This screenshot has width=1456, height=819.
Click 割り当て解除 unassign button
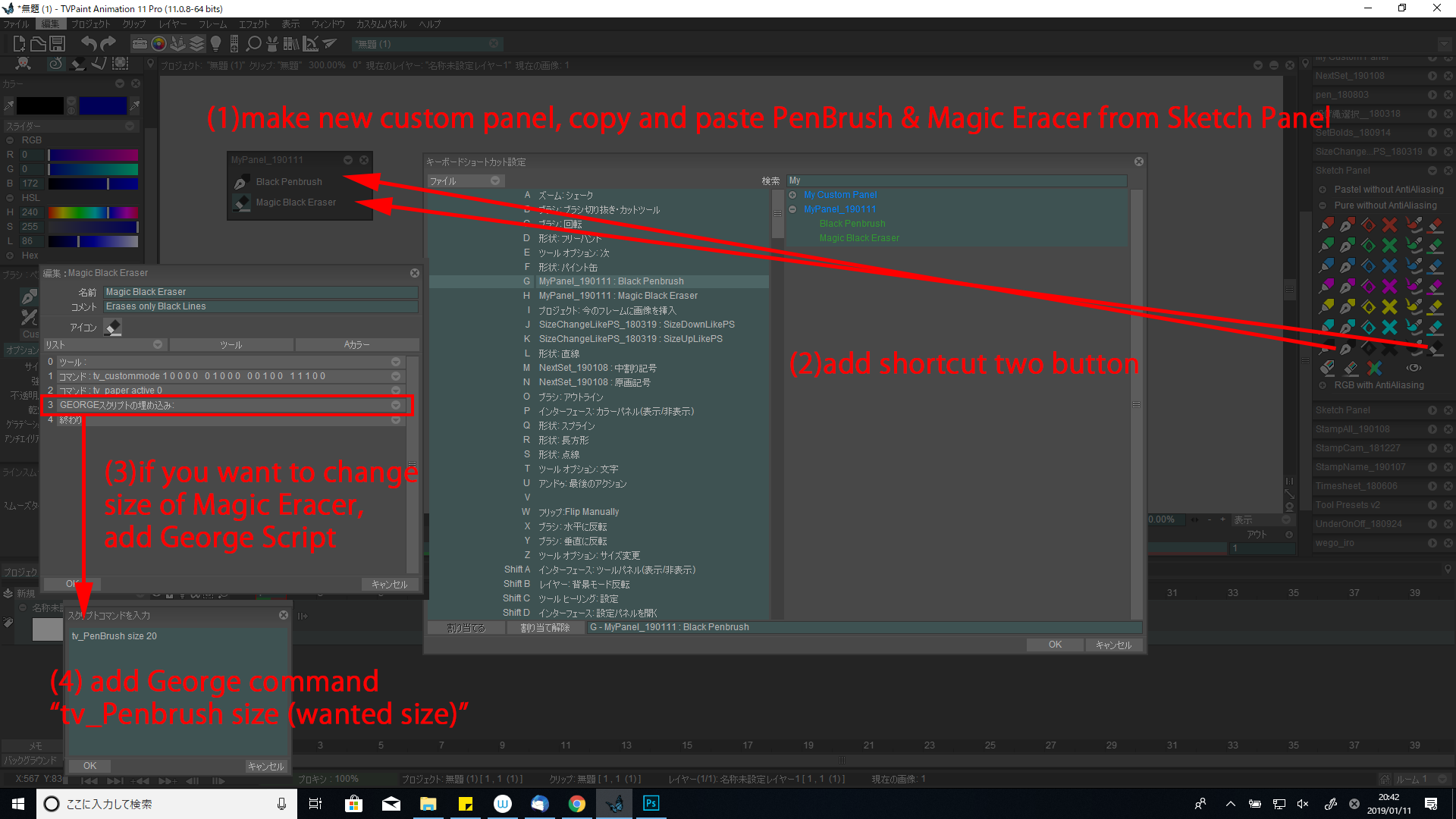click(545, 628)
